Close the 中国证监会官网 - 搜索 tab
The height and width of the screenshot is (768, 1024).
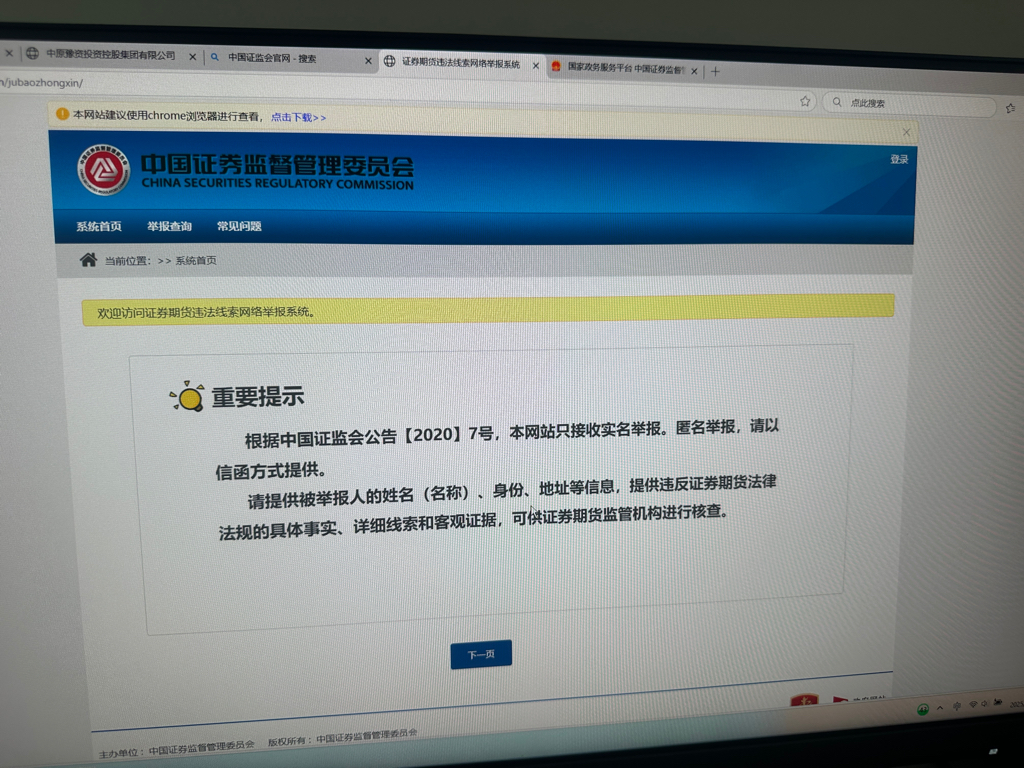(x=368, y=61)
